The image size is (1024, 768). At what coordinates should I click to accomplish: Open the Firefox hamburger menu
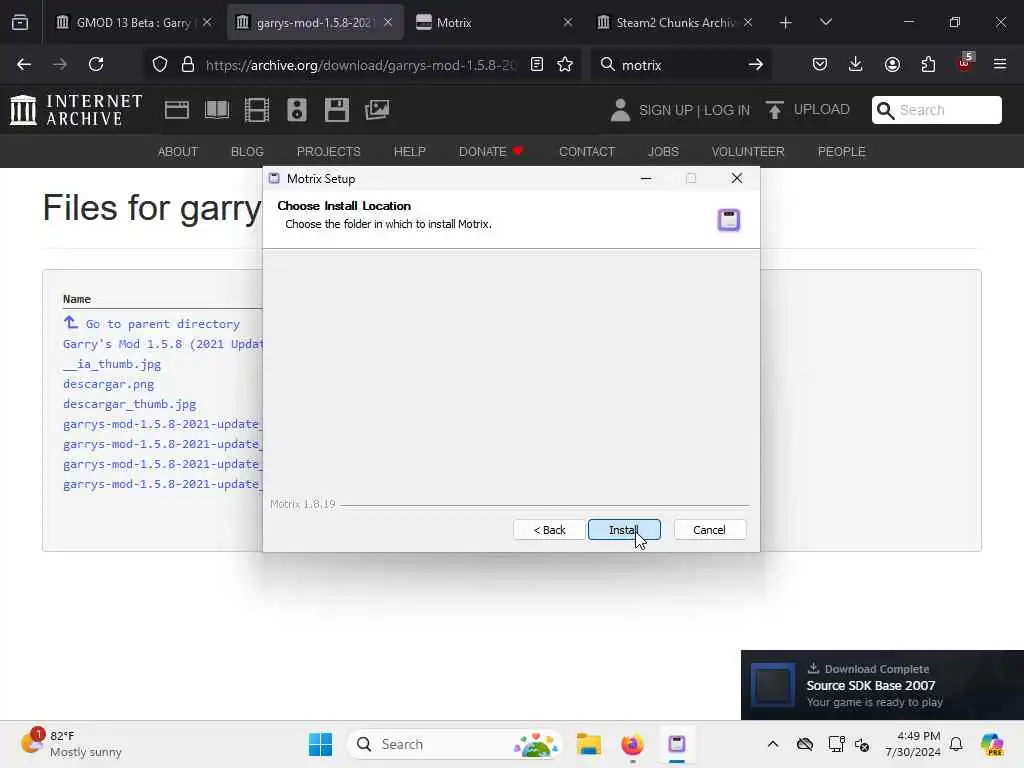pos(1000,64)
